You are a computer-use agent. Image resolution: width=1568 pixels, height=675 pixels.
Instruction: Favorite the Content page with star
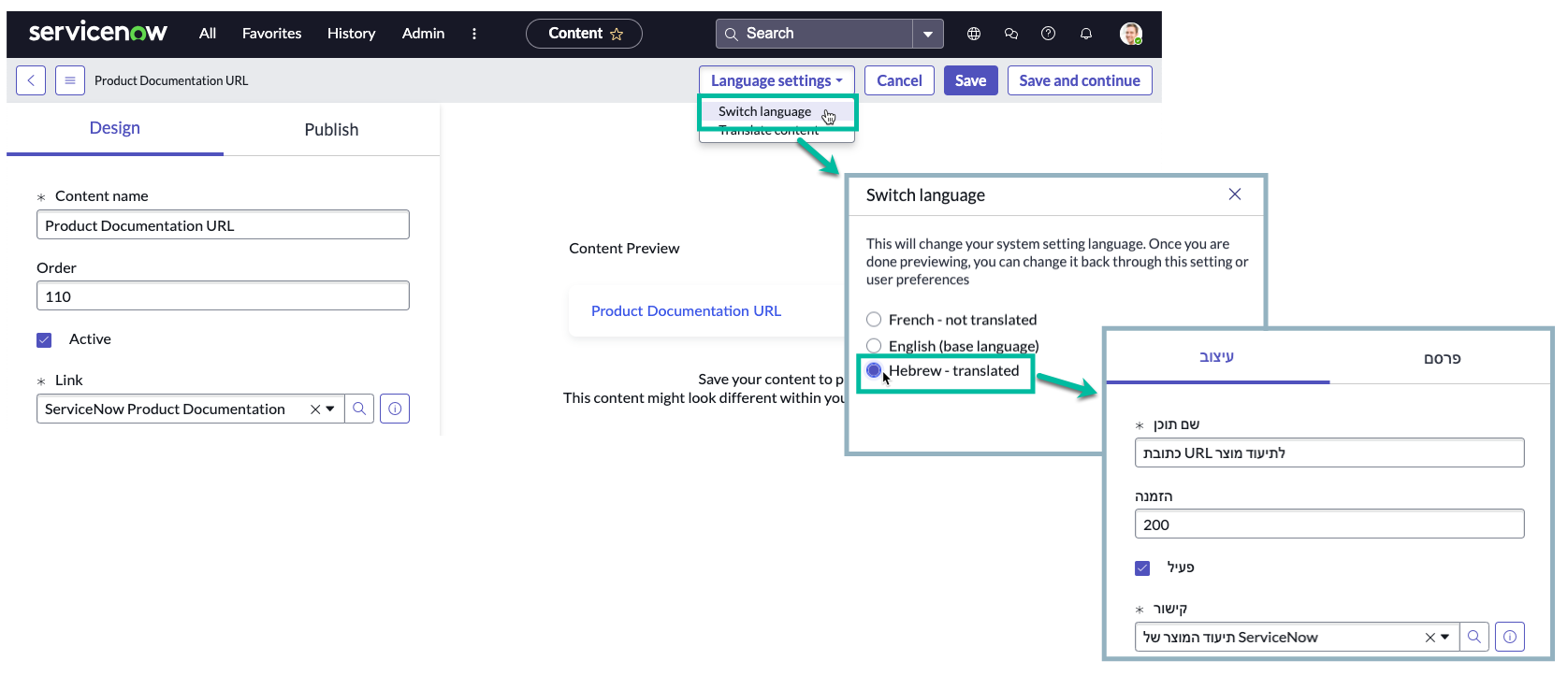click(617, 34)
